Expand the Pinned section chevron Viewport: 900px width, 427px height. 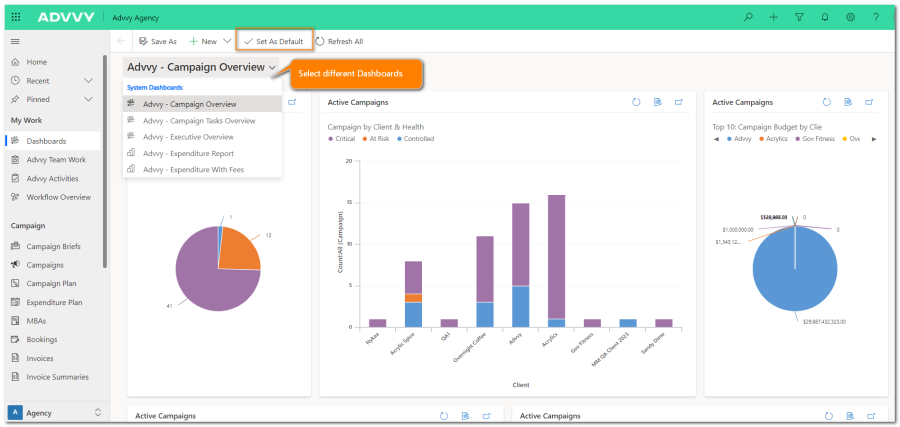[x=88, y=99]
